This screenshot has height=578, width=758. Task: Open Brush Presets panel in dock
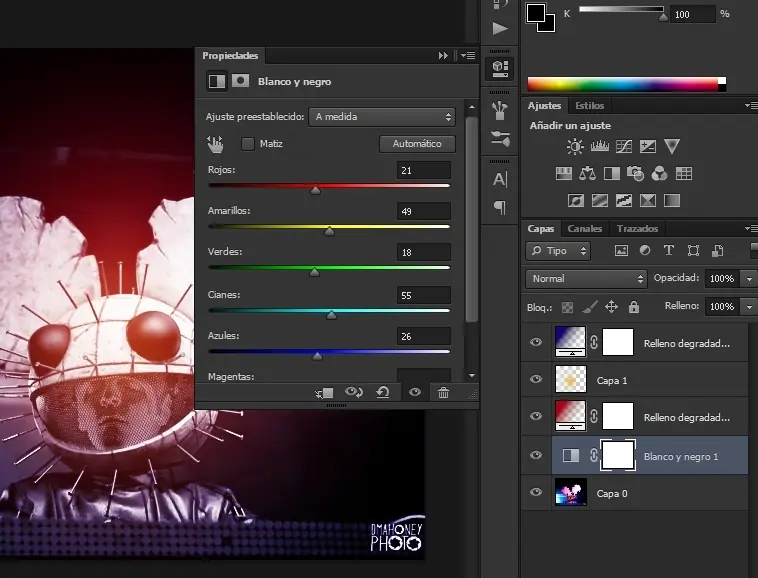(x=500, y=139)
